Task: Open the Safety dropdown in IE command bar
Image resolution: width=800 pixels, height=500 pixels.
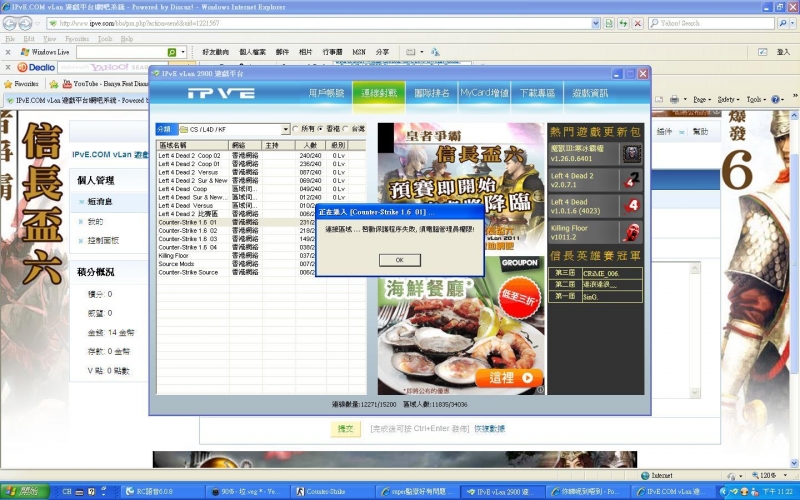Action: pos(728,99)
